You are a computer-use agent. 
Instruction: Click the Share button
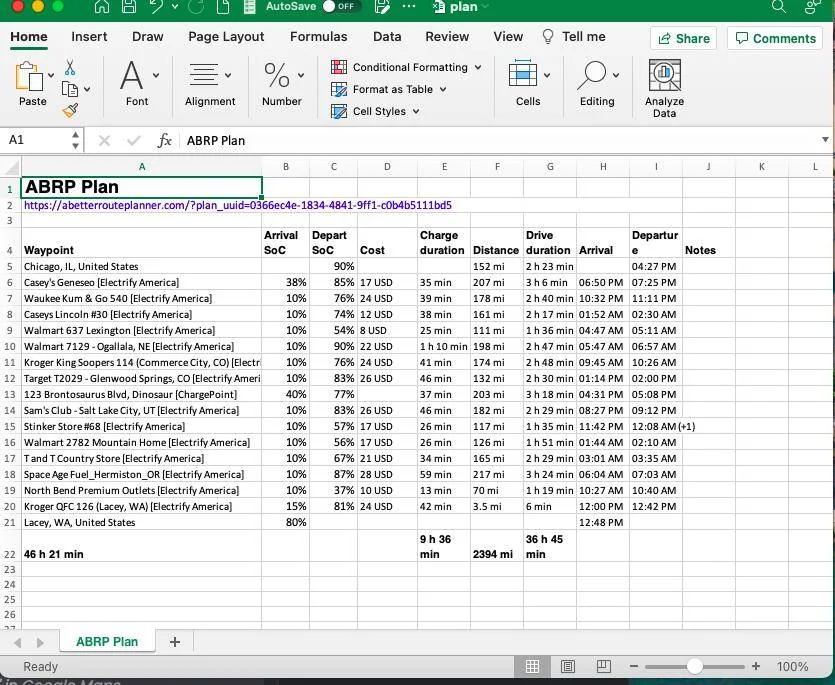tap(684, 38)
